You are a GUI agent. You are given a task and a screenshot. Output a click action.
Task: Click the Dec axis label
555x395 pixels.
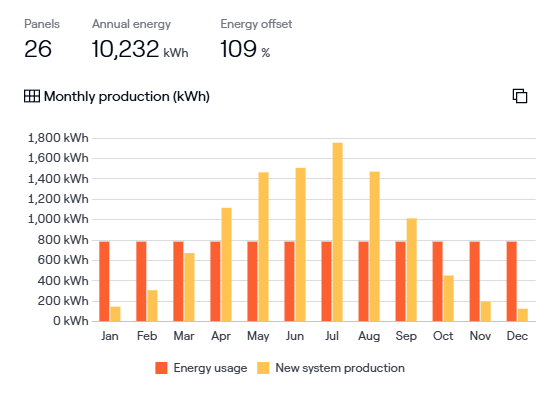[x=517, y=336]
